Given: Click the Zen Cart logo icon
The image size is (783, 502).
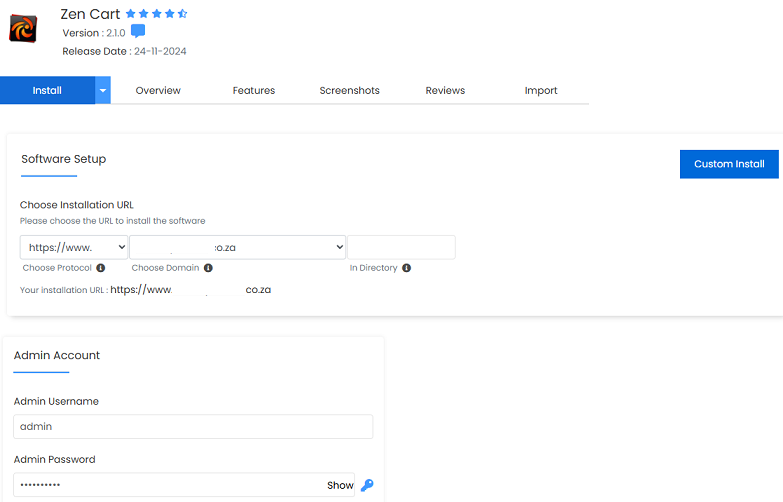Looking at the screenshot, I should [23, 30].
